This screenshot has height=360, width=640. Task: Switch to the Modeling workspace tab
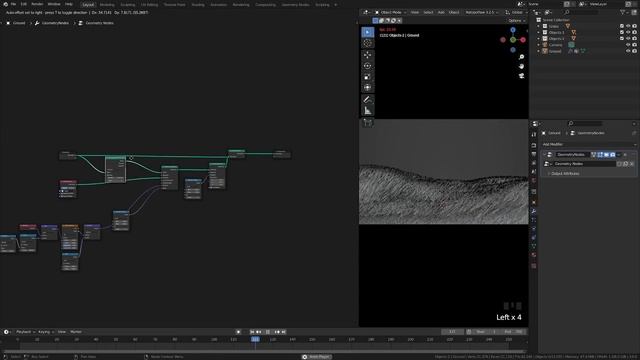(107, 4)
